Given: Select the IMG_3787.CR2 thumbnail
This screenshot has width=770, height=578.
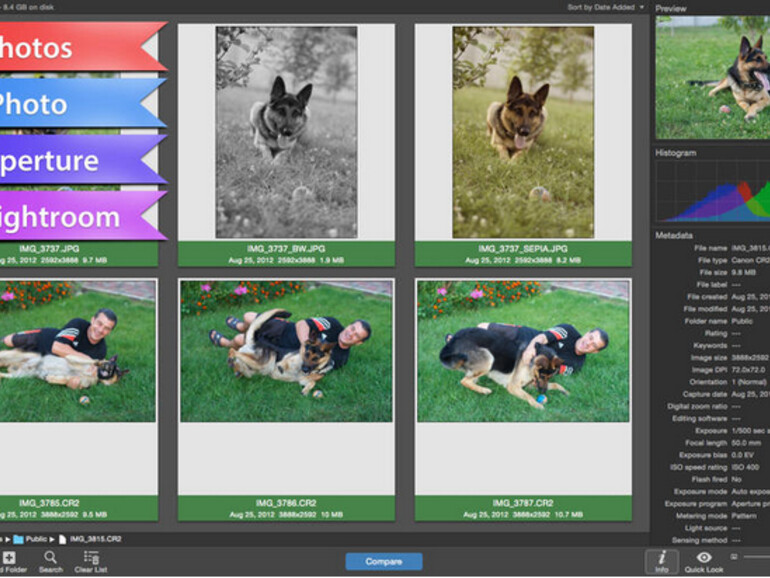Looking at the screenshot, I should [523, 351].
